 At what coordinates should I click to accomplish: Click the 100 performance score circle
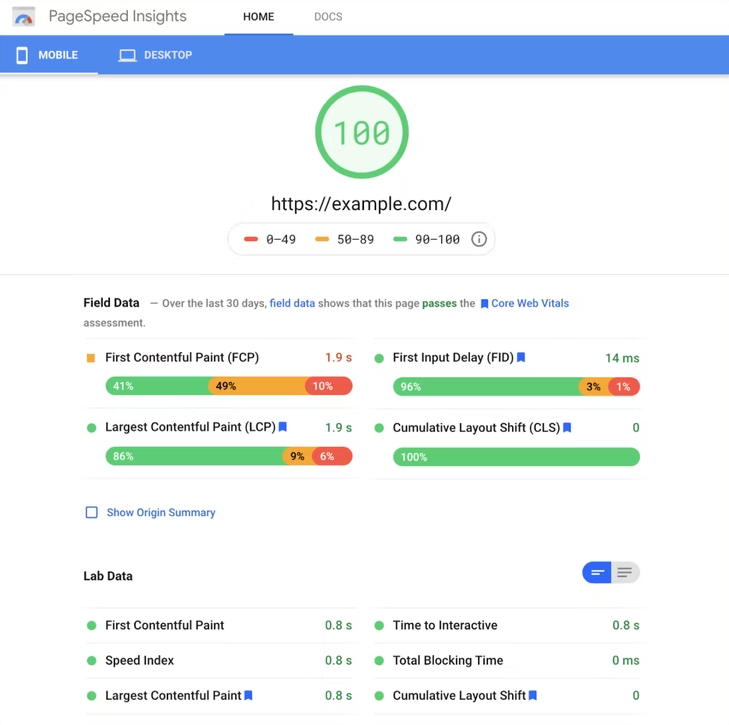(362, 132)
